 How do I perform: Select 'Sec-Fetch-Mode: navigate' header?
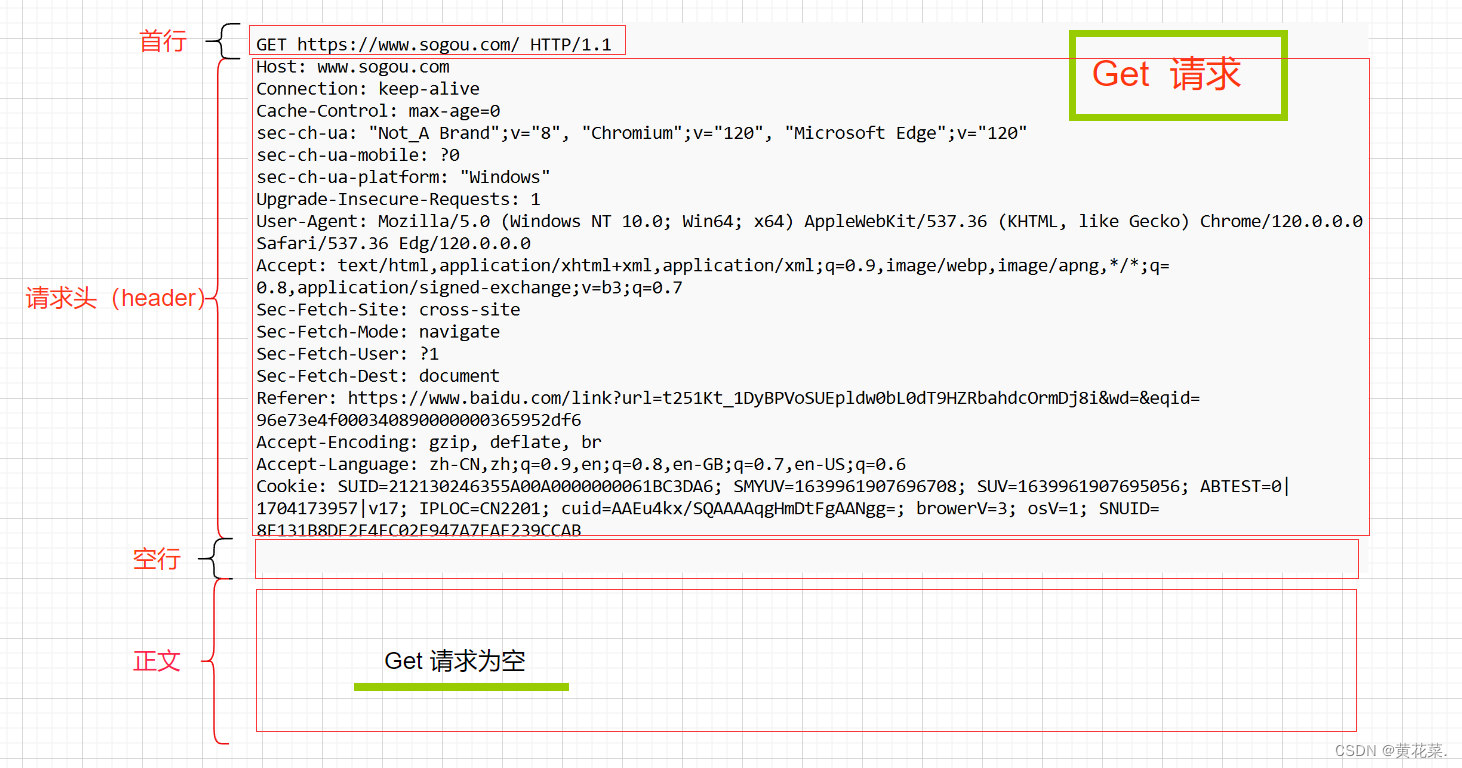point(378,331)
